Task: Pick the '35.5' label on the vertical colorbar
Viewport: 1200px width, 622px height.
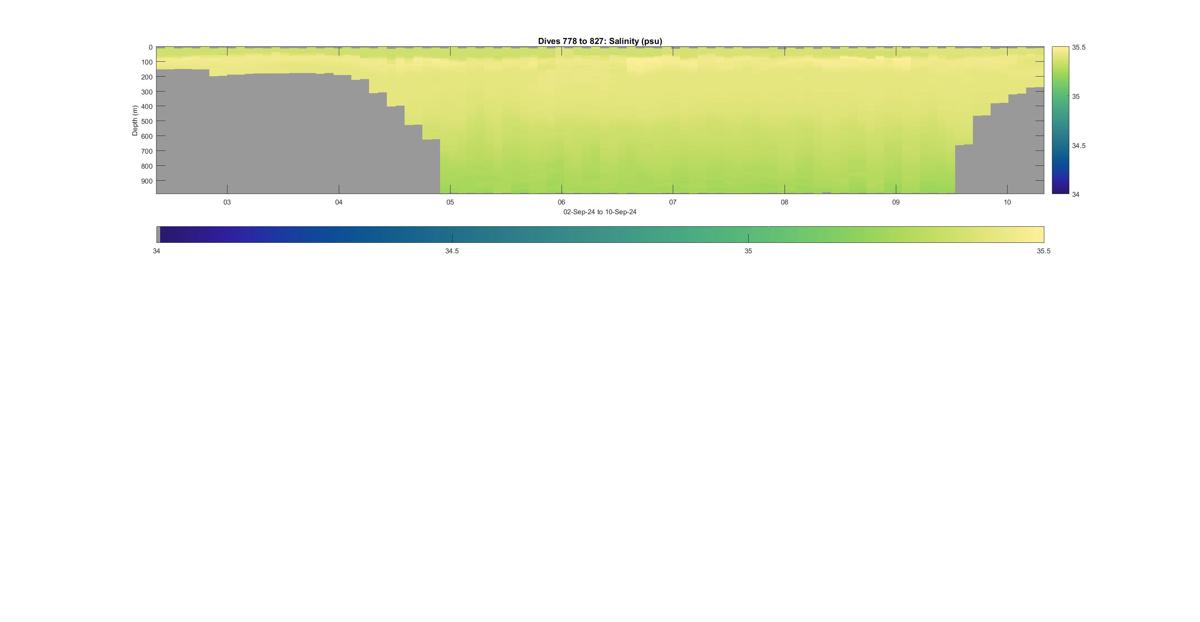Action: pos(1079,47)
